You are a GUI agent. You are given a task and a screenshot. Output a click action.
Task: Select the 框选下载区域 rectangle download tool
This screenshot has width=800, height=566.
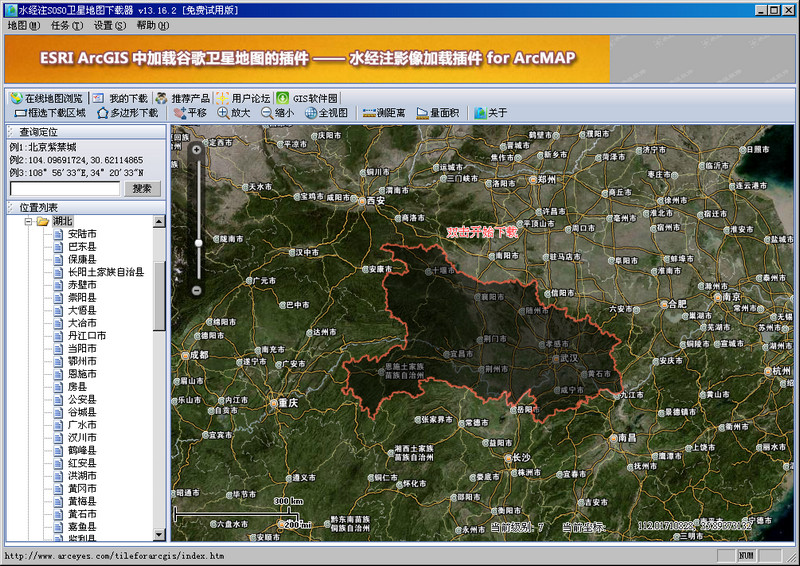click(x=50, y=113)
